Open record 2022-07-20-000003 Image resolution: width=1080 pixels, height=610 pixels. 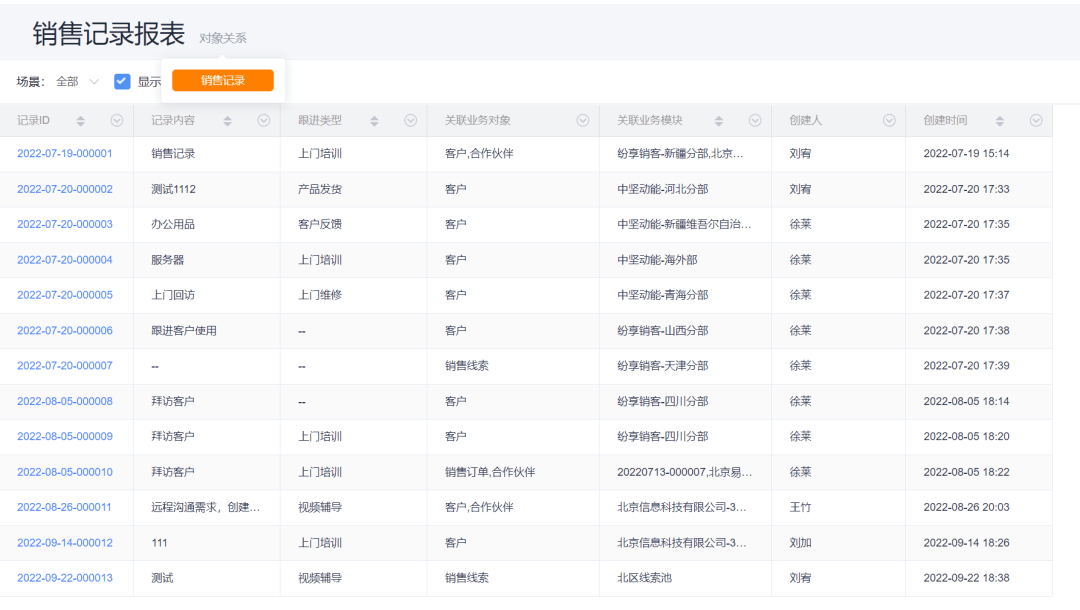point(65,224)
